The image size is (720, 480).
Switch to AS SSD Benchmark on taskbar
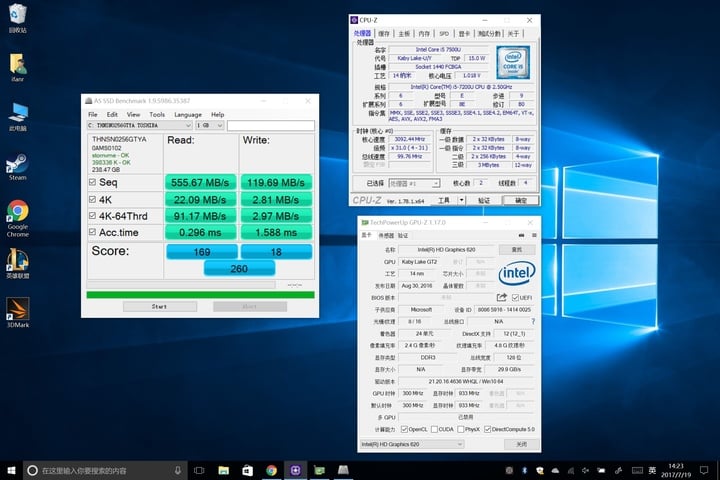343,470
